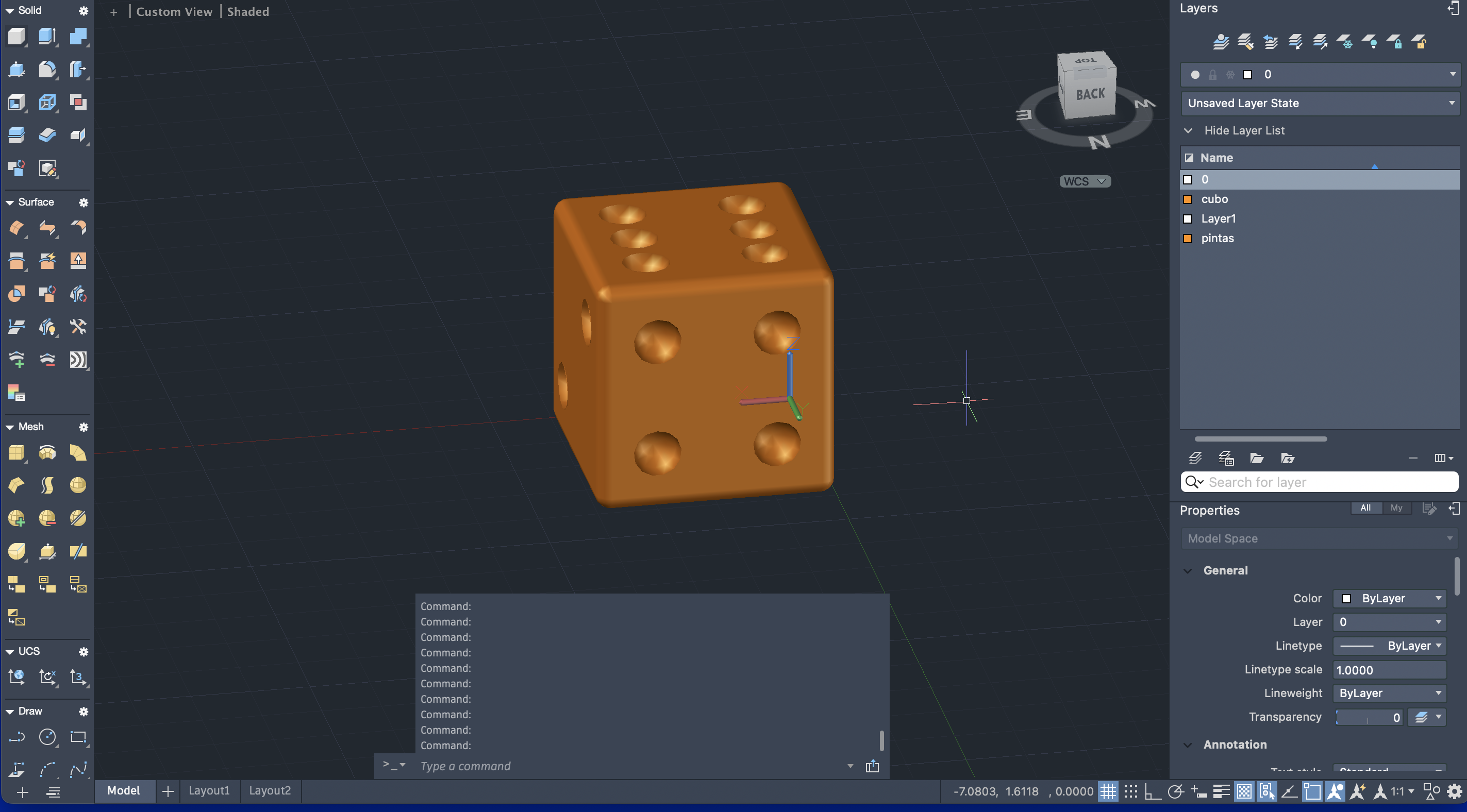1467x812 pixels.
Task: Select the pintas layer row
Action: (x=1218, y=239)
